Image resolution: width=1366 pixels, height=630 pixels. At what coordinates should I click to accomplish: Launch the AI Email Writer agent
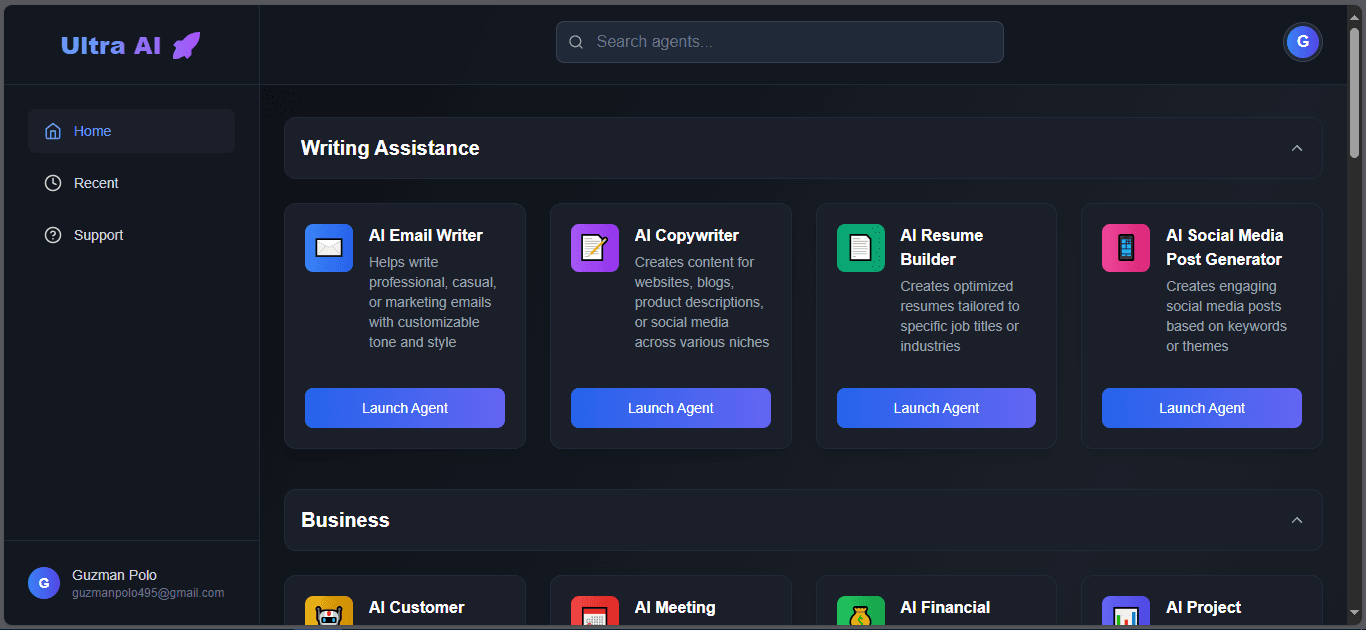pos(405,408)
